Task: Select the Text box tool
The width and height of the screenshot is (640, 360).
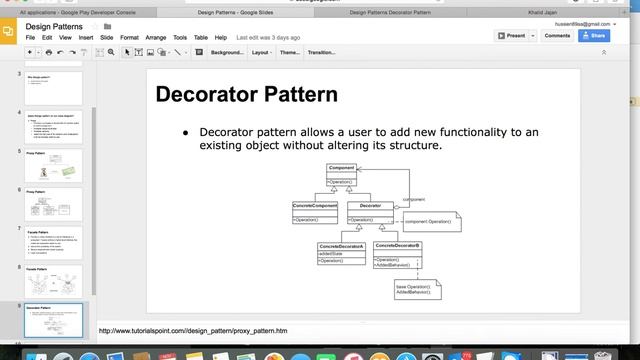Action: point(139,52)
